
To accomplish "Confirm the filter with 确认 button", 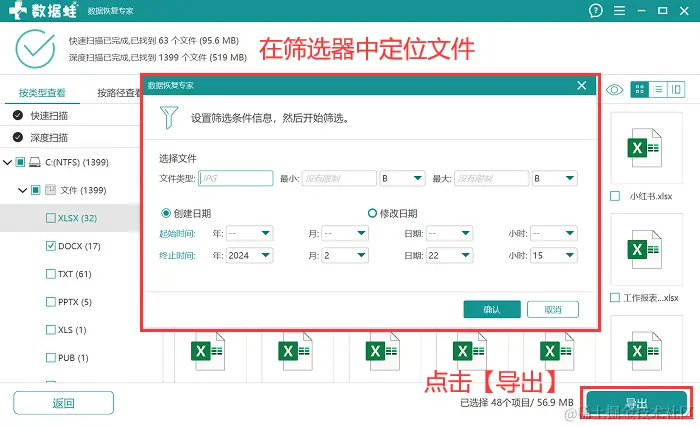I will click(x=492, y=310).
